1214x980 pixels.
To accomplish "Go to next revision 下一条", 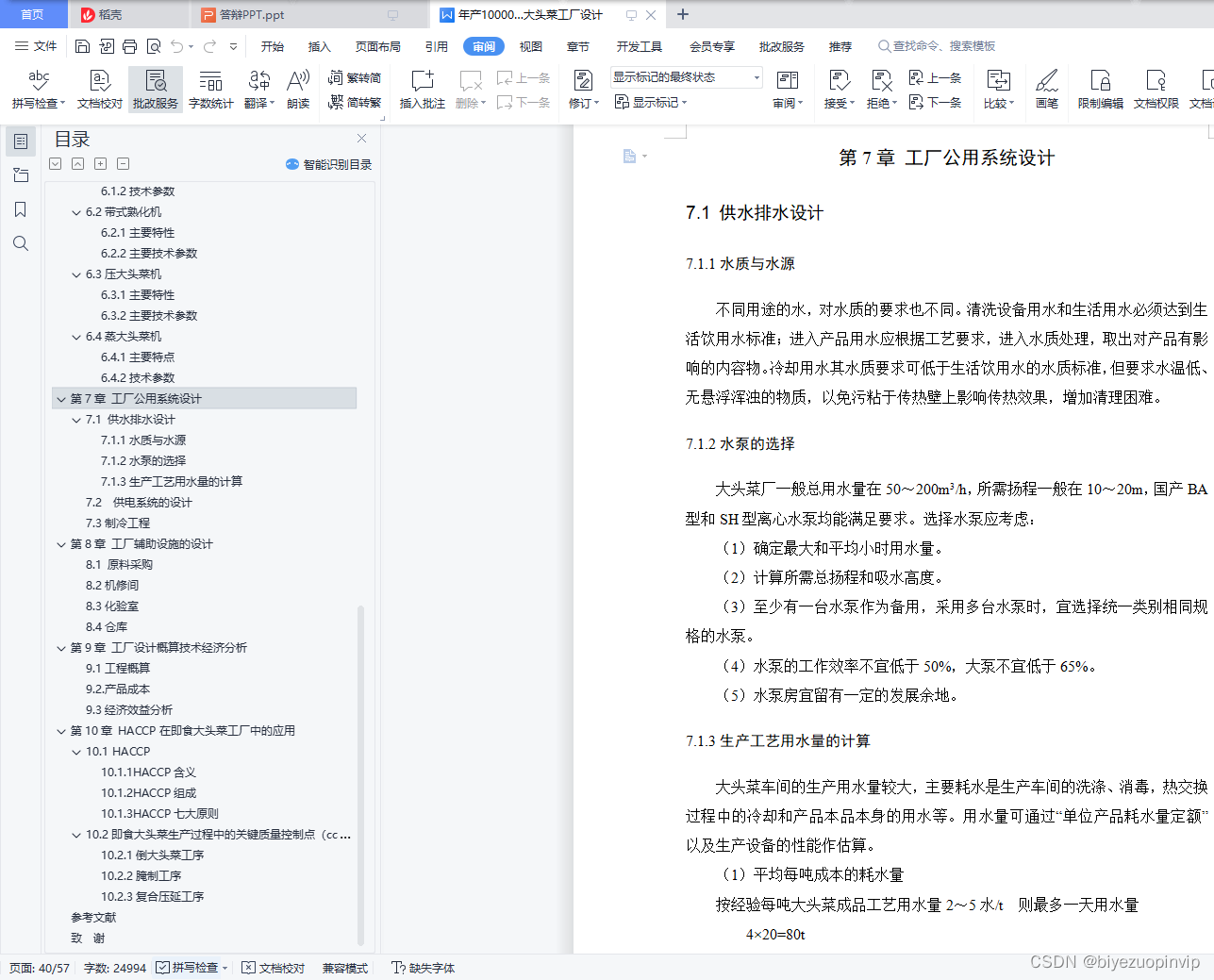I will [x=935, y=102].
